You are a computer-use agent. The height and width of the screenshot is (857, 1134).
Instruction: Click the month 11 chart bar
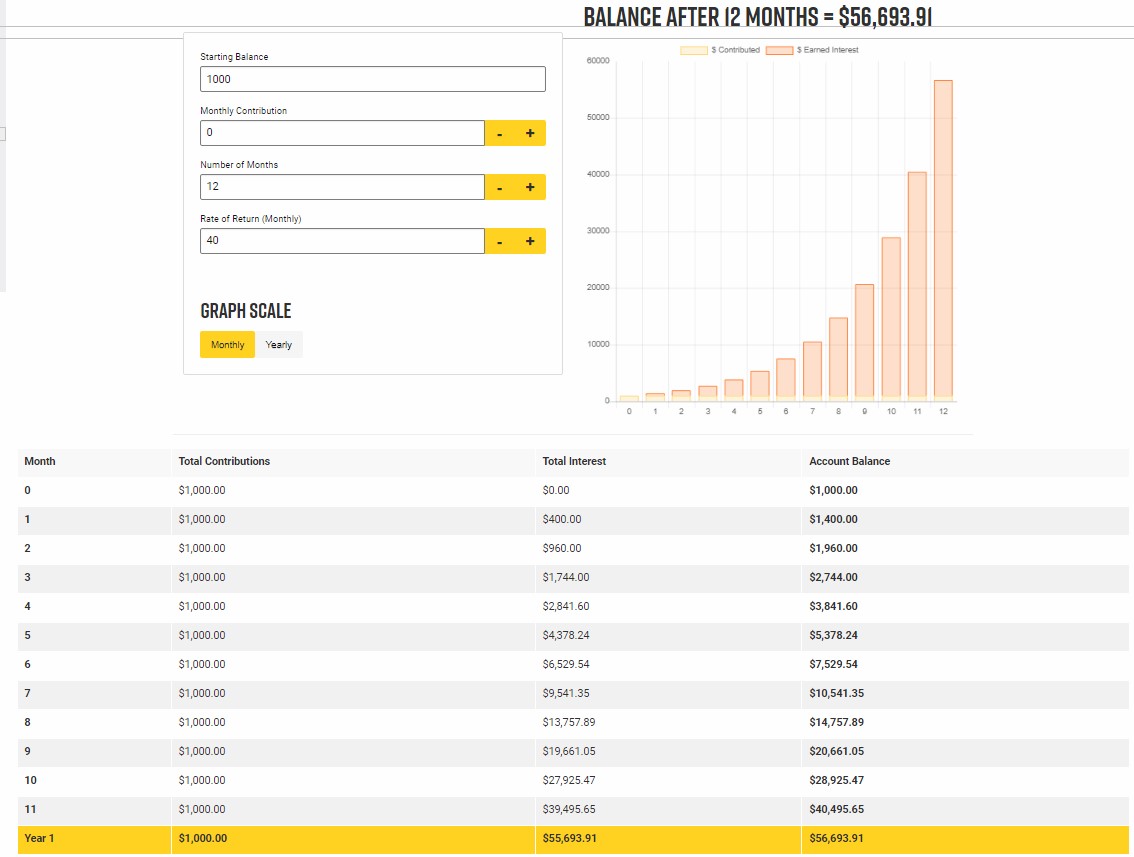point(917,286)
